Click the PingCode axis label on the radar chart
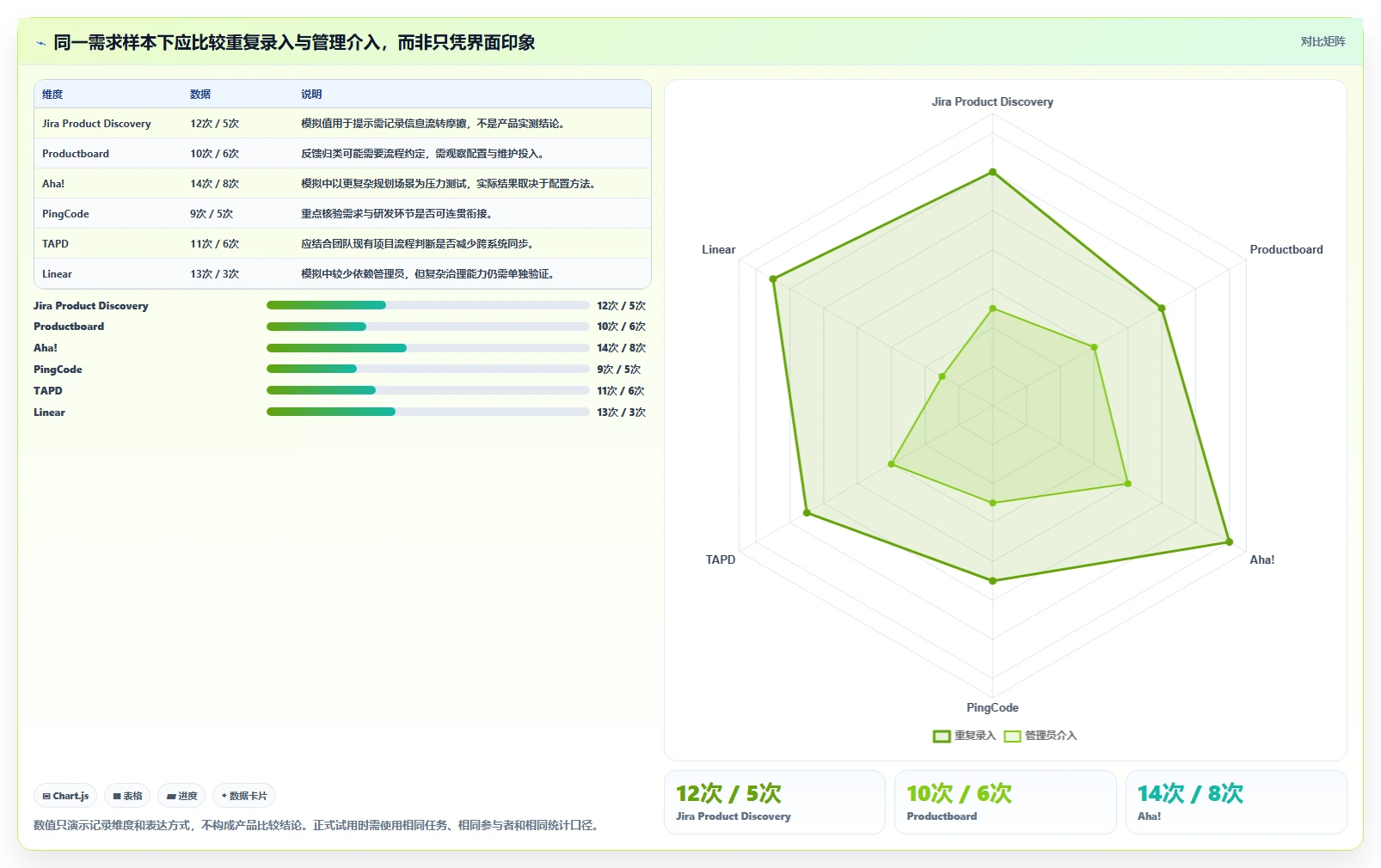Viewport: 1381px width, 868px height. (x=992, y=707)
